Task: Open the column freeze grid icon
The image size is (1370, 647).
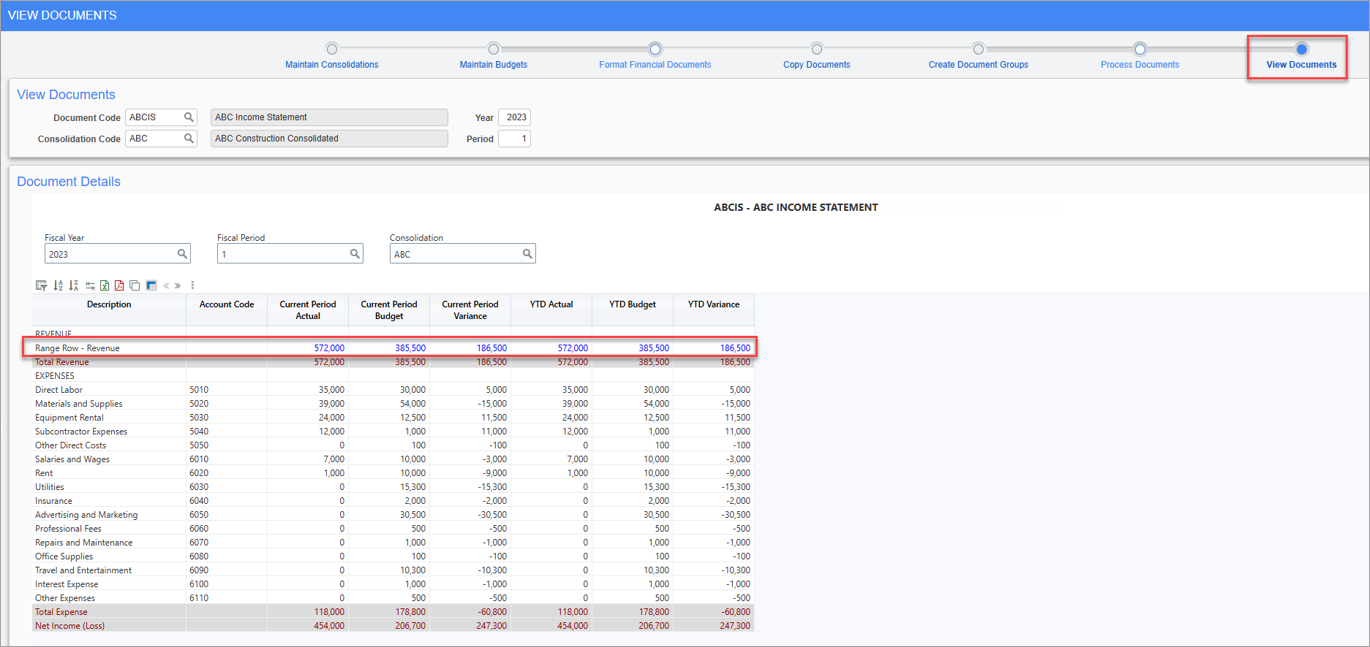Action: point(151,285)
